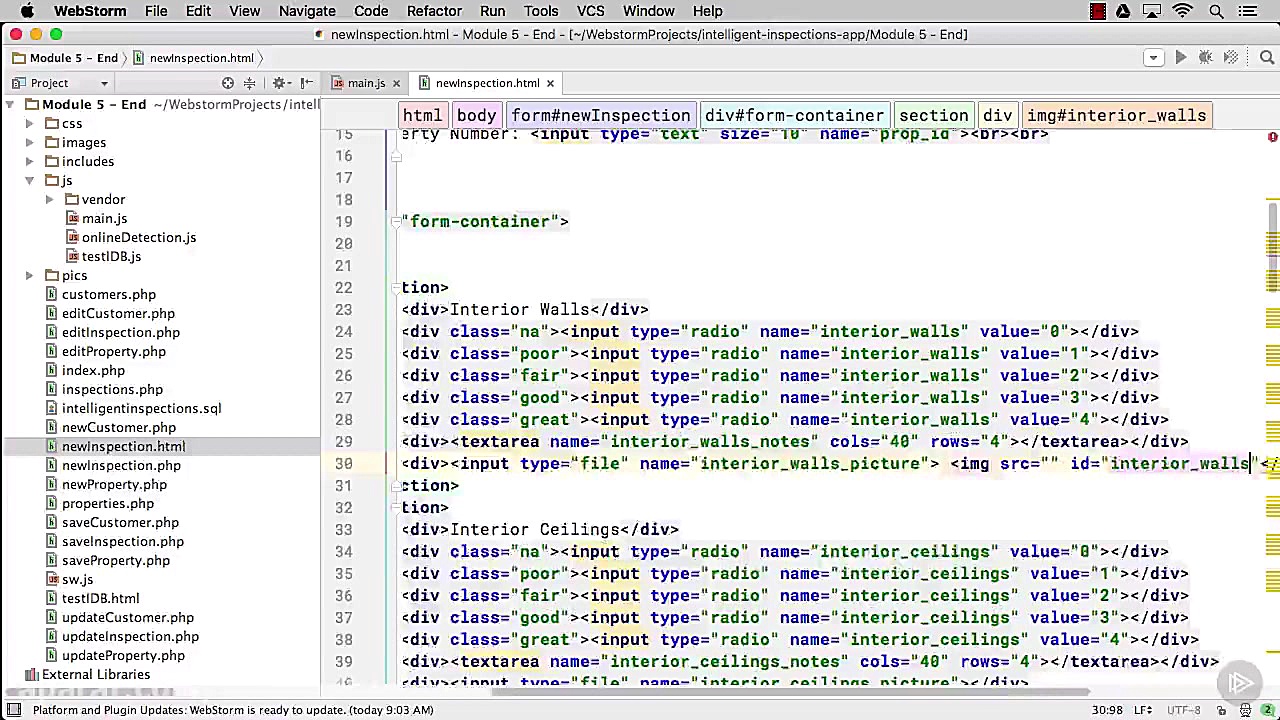Collapse all in Project panel
The image size is (1280, 720).
(x=250, y=83)
